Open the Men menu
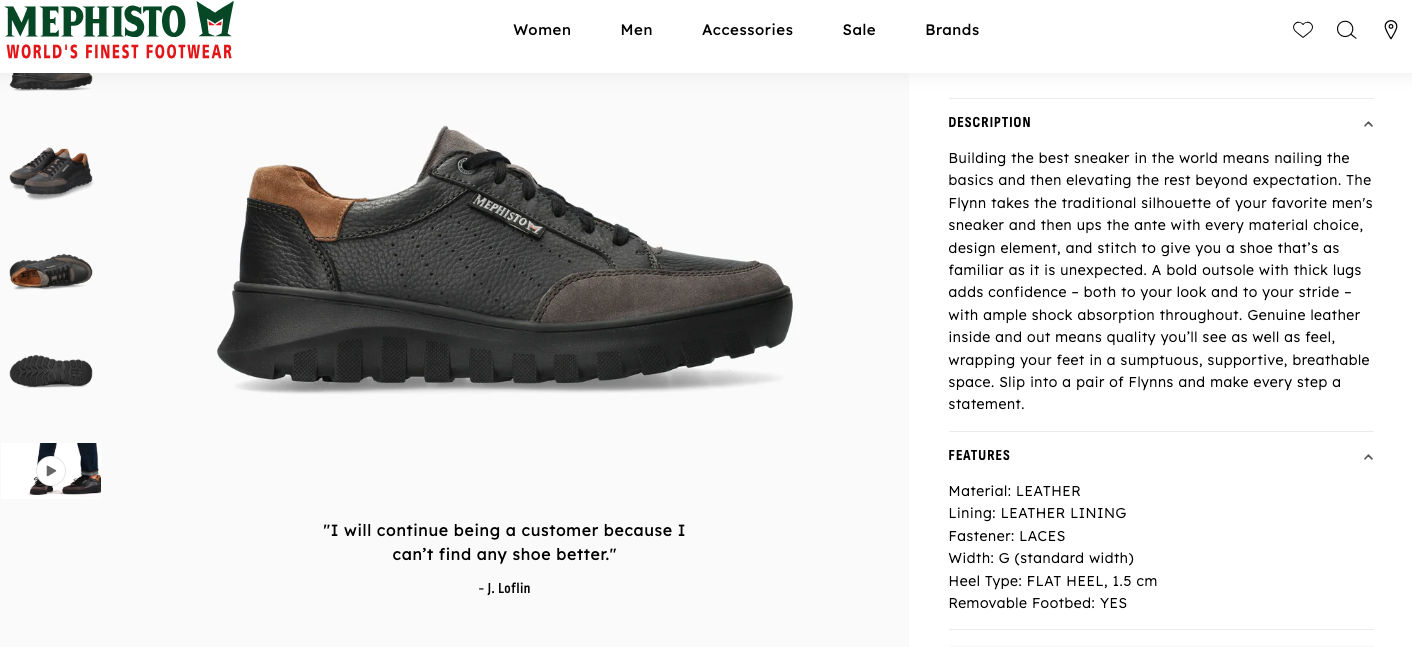This screenshot has width=1412, height=647. 636,30
